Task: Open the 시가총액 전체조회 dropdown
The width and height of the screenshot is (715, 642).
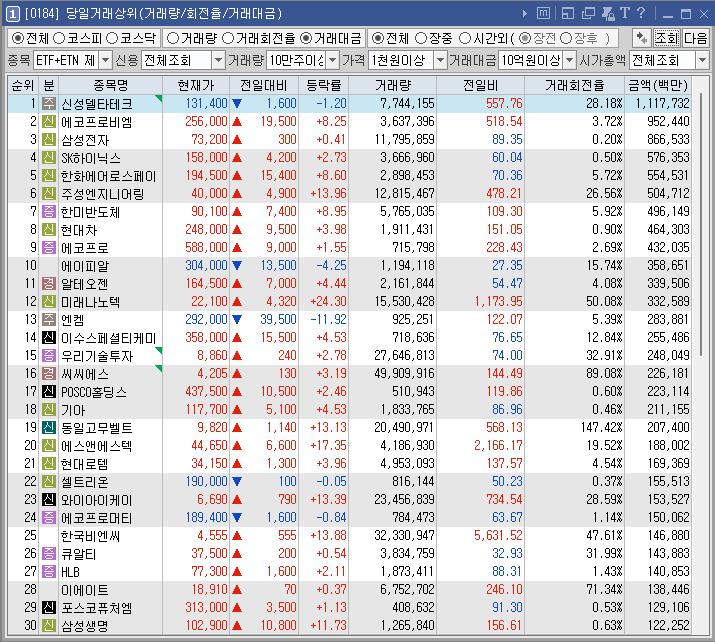Action: tap(702, 60)
